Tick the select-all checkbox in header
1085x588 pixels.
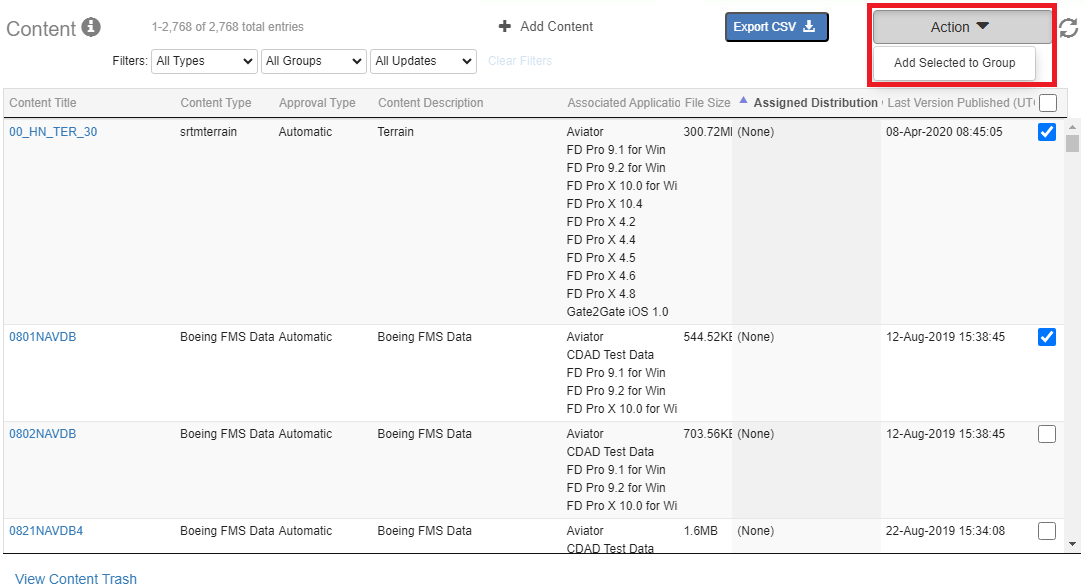(1048, 102)
